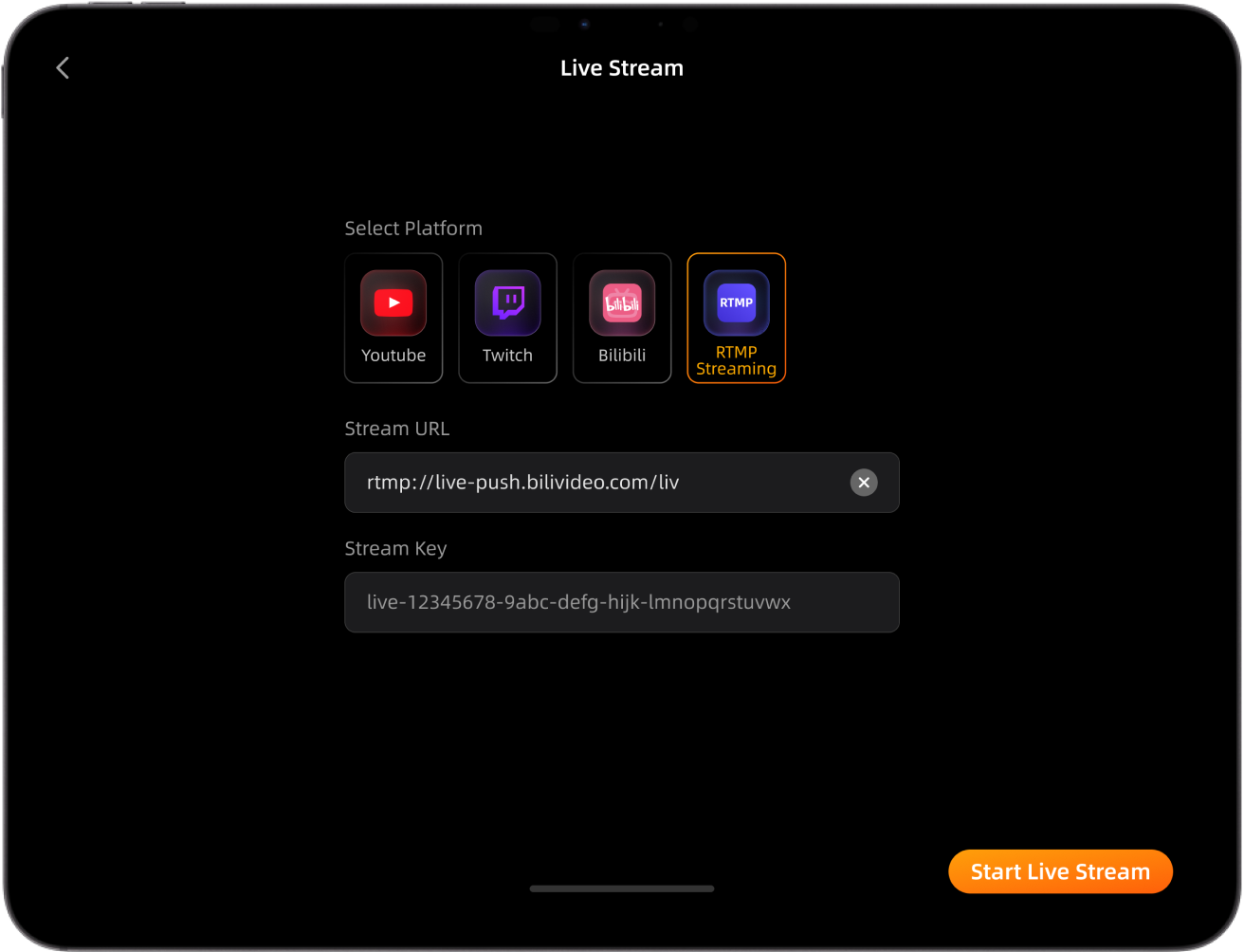Clear the Stream URL with X icon
The width and height of the screenshot is (1244, 952).
click(x=863, y=483)
